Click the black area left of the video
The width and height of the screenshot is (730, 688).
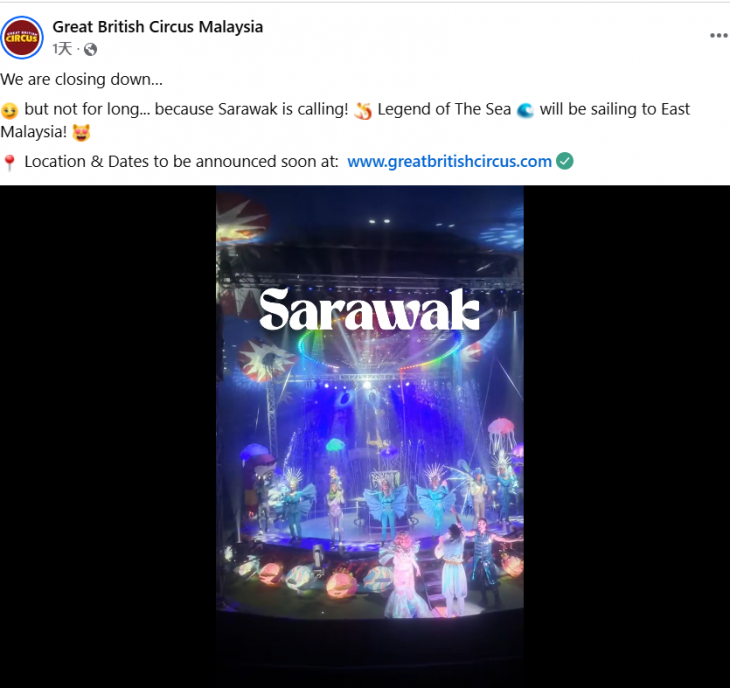[x=108, y=437]
